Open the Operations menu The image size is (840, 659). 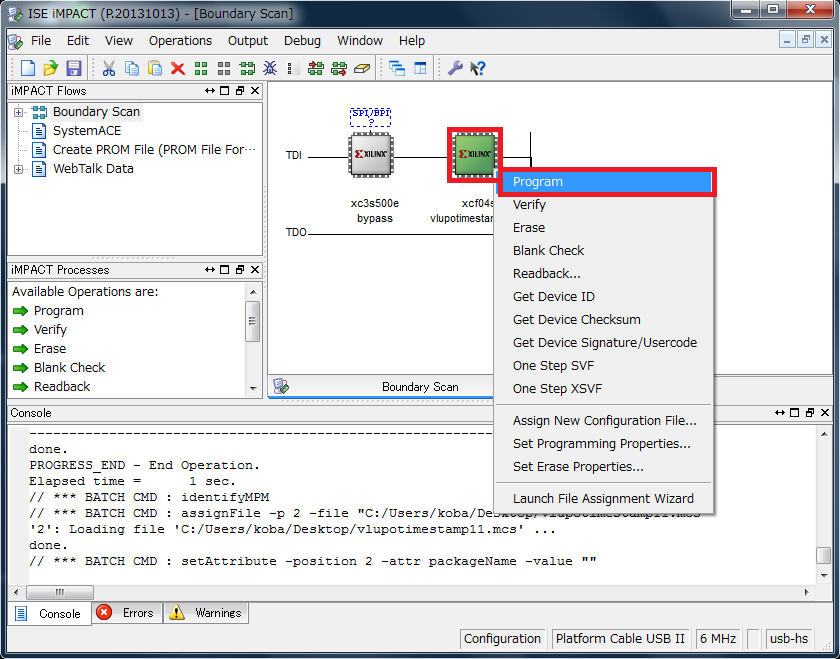pyautogui.click(x=181, y=41)
